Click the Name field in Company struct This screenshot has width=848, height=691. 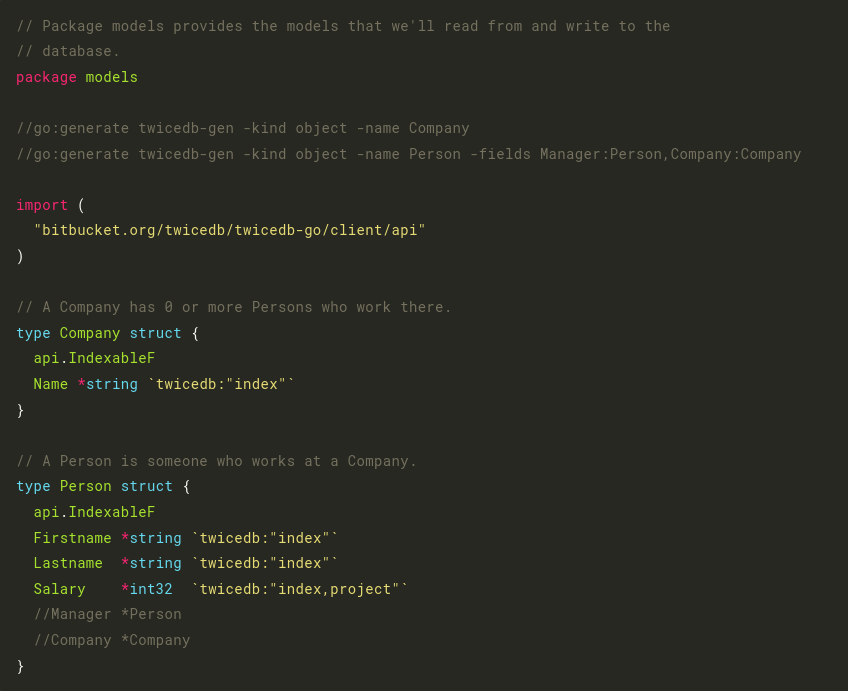(51, 384)
